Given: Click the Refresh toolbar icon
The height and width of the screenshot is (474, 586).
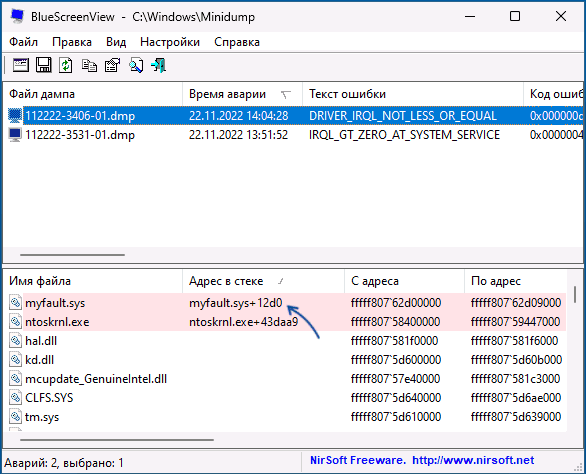Looking at the screenshot, I should pos(66,65).
